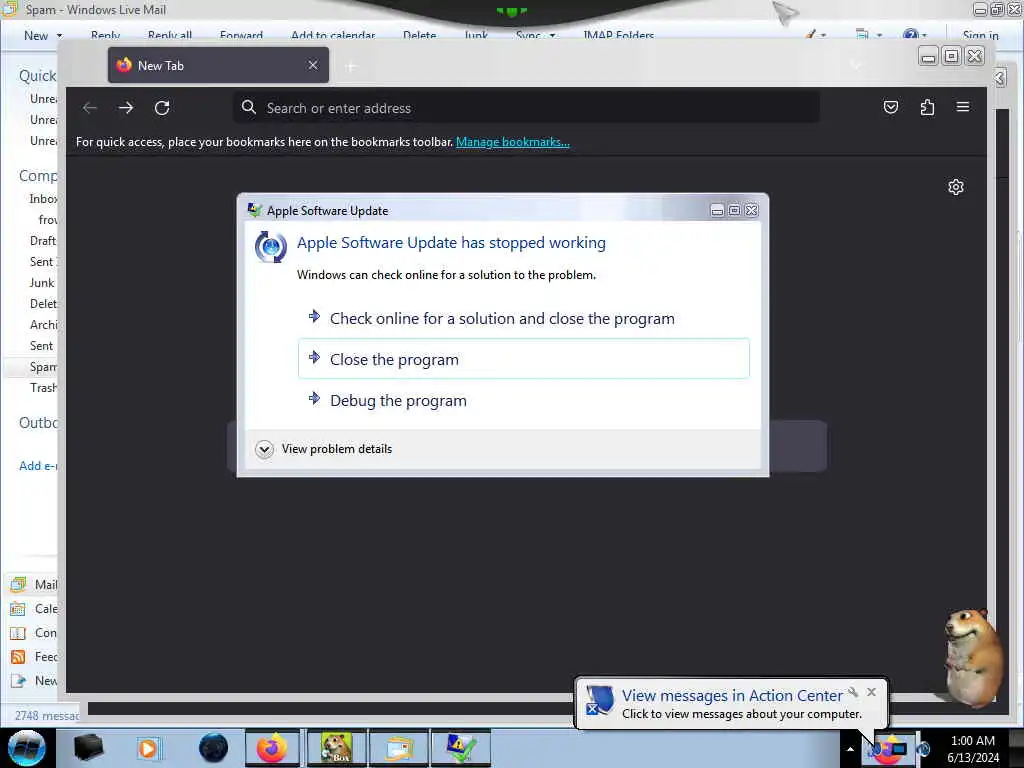Select the Drafts folder in Live Mail
Viewport: 1024px width, 768px height.
pos(43,240)
